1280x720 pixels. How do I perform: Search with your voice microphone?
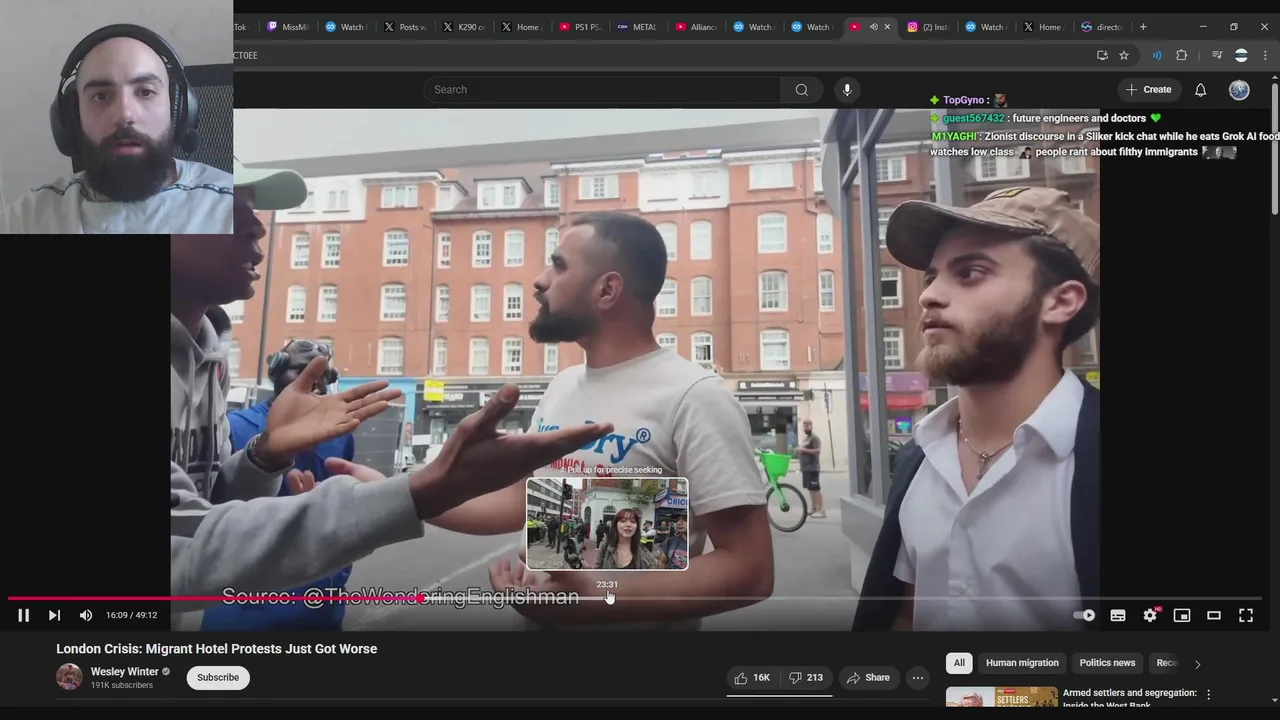[x=847, y=90]
